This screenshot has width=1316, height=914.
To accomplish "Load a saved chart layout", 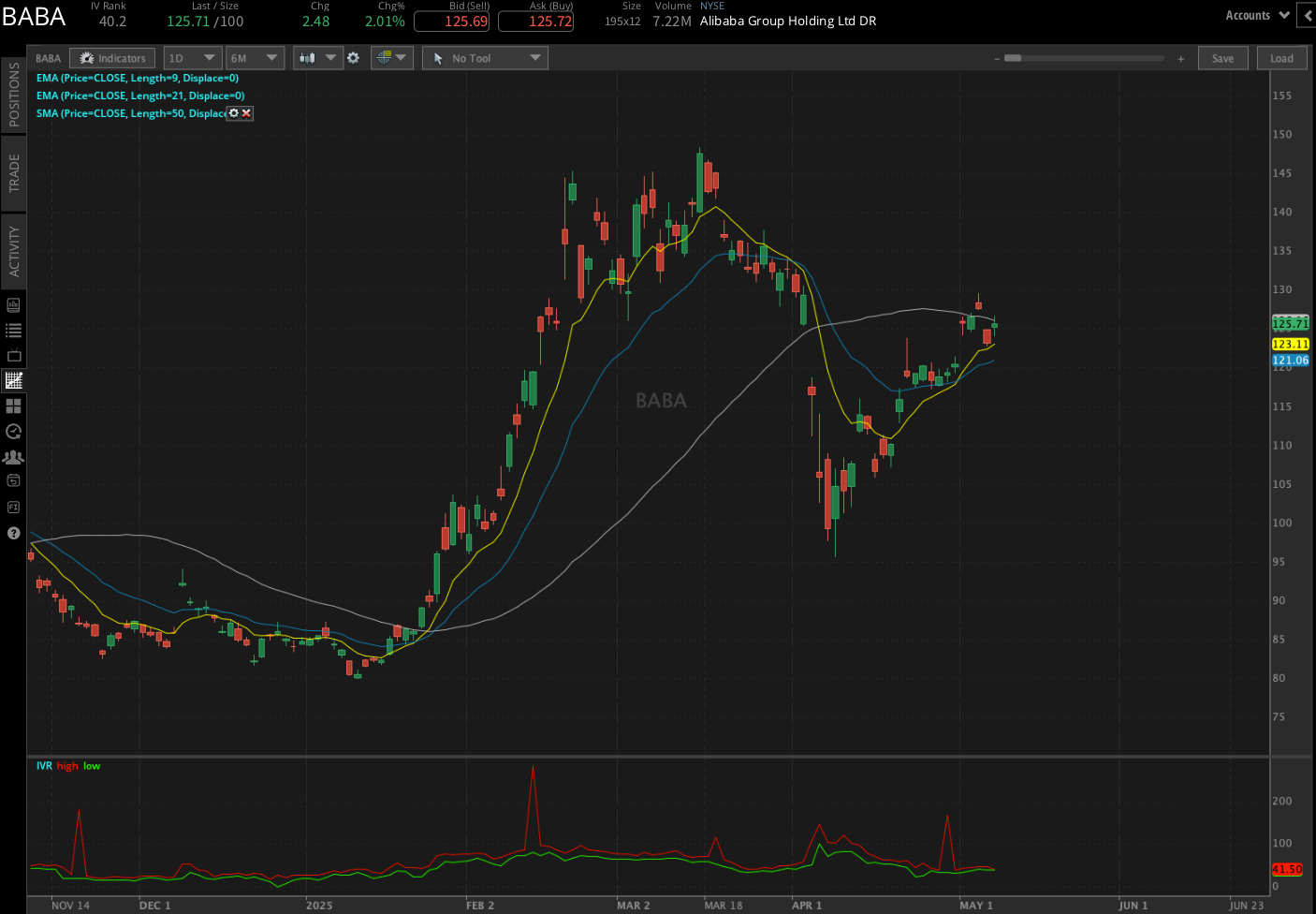I will coord(1281,58).
